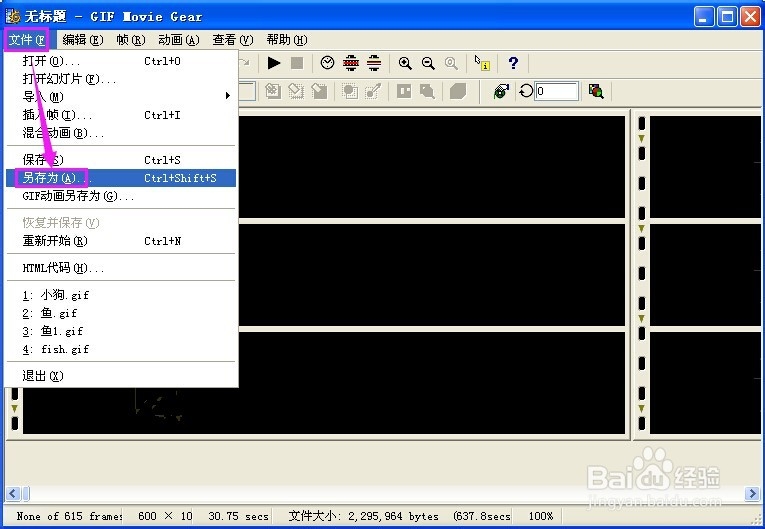Screen dimensions: 765x529
Task: Click the thin red film strip icon
Action: (x=374, y=63)
